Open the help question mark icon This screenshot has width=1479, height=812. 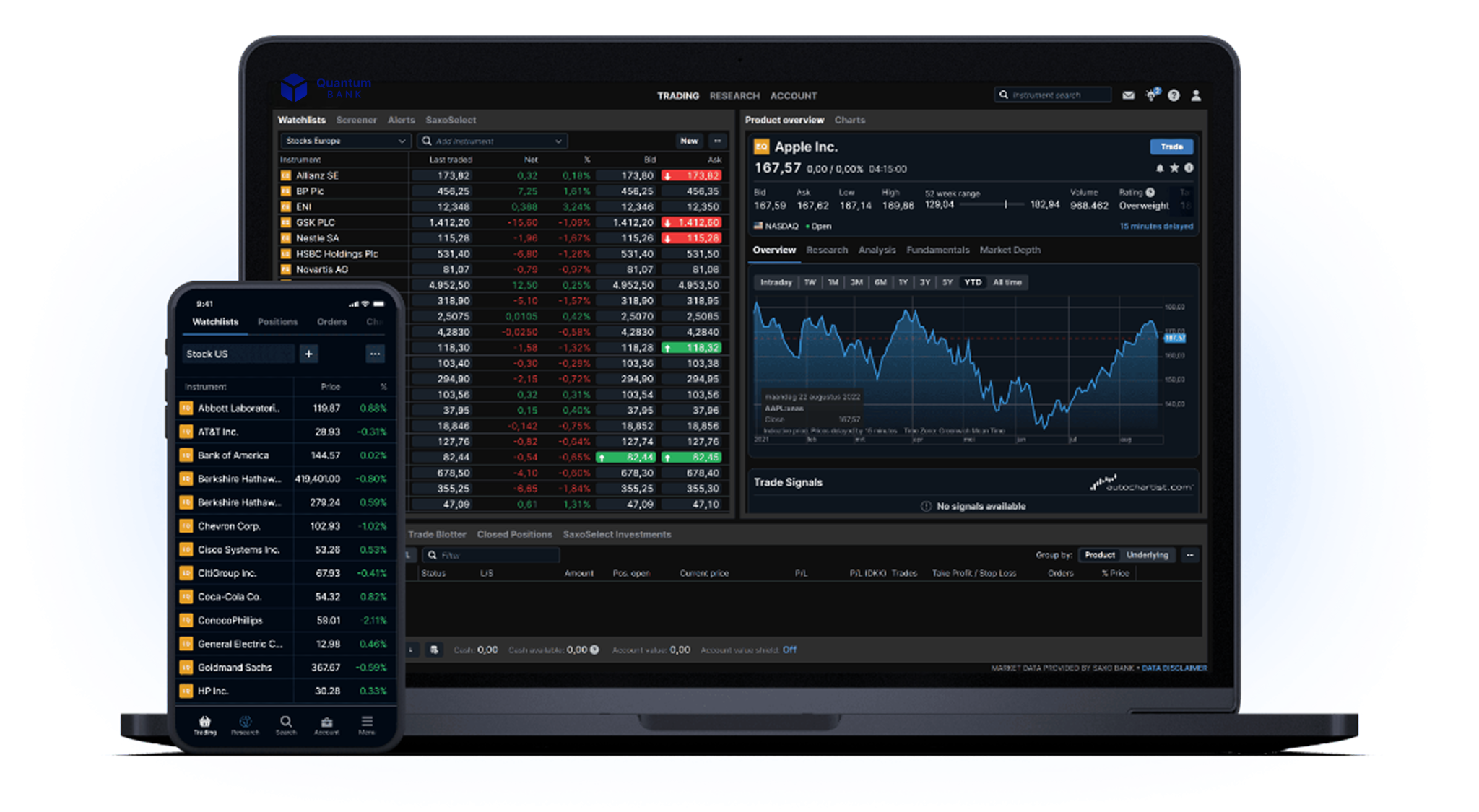pos(1174,95)
